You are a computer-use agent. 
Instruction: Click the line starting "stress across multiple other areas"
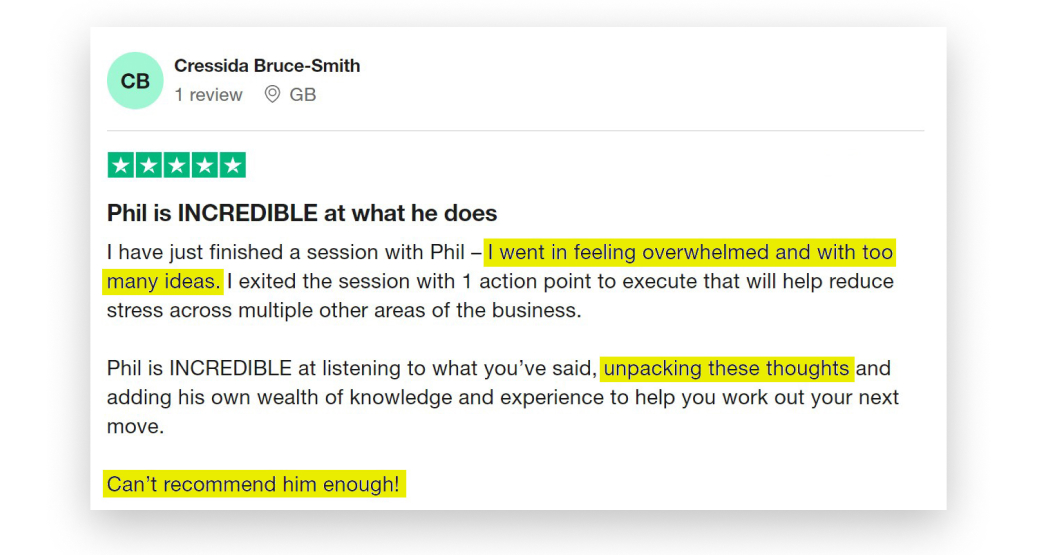[x=343, y=310]
